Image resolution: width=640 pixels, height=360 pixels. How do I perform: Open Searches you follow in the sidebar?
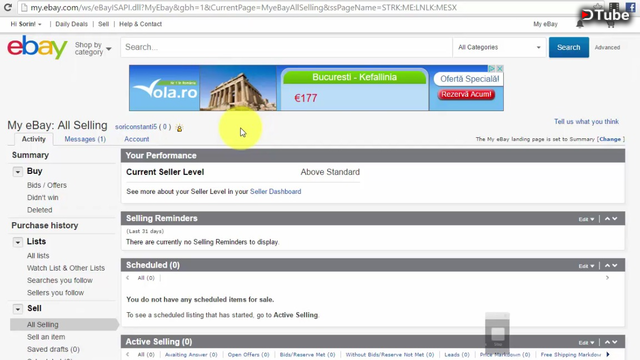60,280
